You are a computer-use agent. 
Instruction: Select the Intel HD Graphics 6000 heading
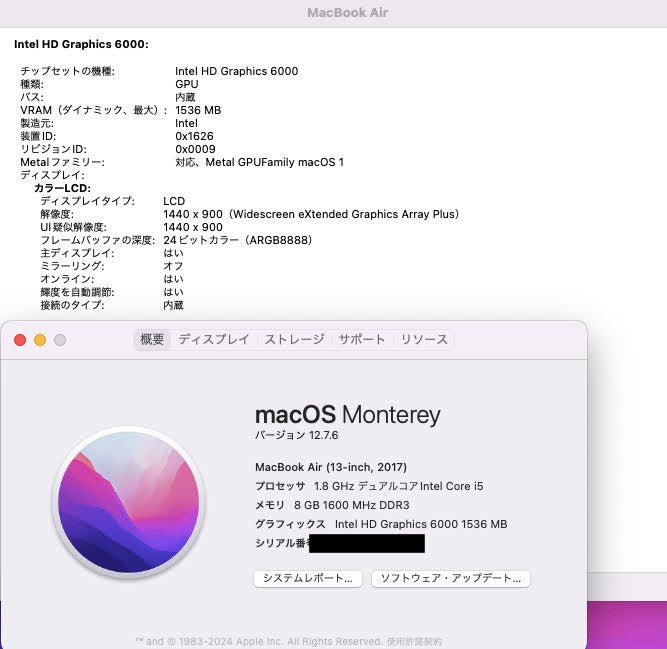(x=81, y=44)
